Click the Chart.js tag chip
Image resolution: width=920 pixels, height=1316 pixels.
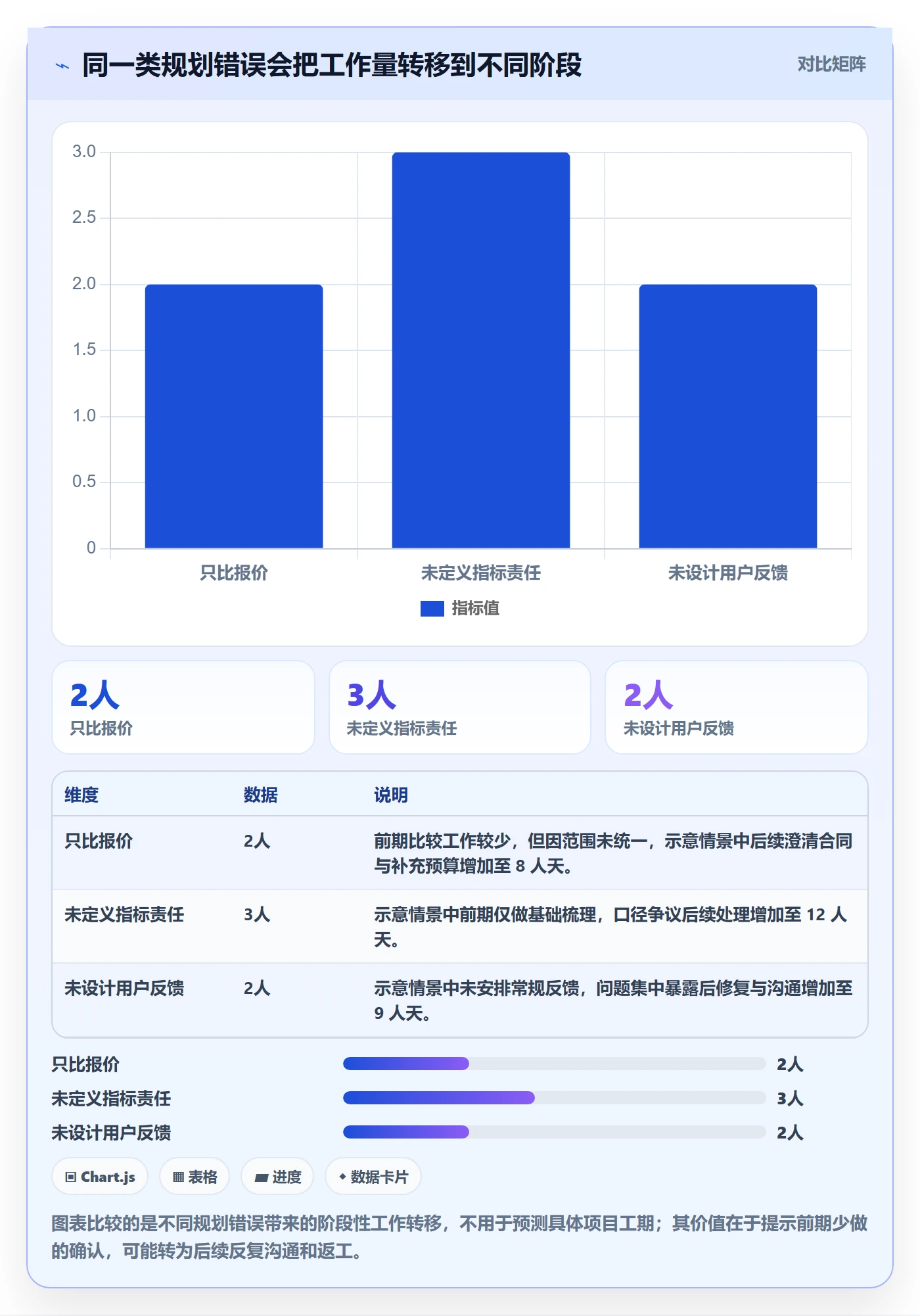pyautogui.click(x=100, y=1177)
